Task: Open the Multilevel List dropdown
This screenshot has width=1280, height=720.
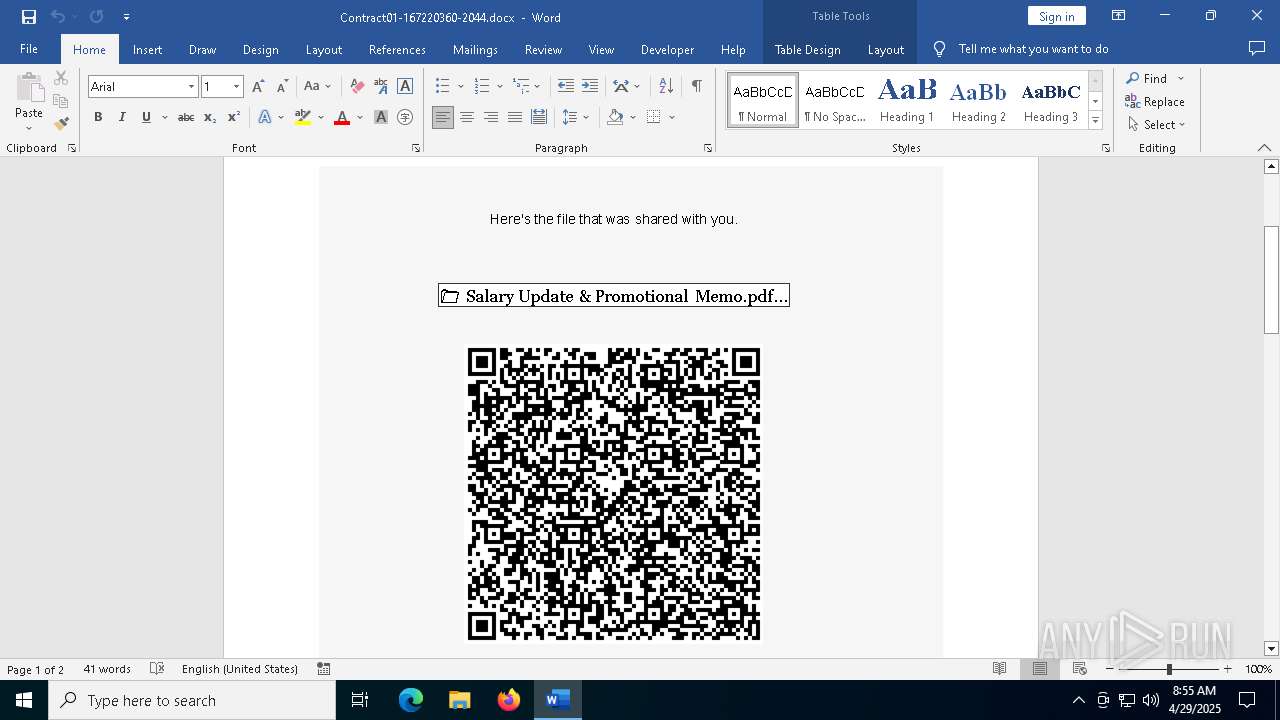Action: (x=537, y=87)
